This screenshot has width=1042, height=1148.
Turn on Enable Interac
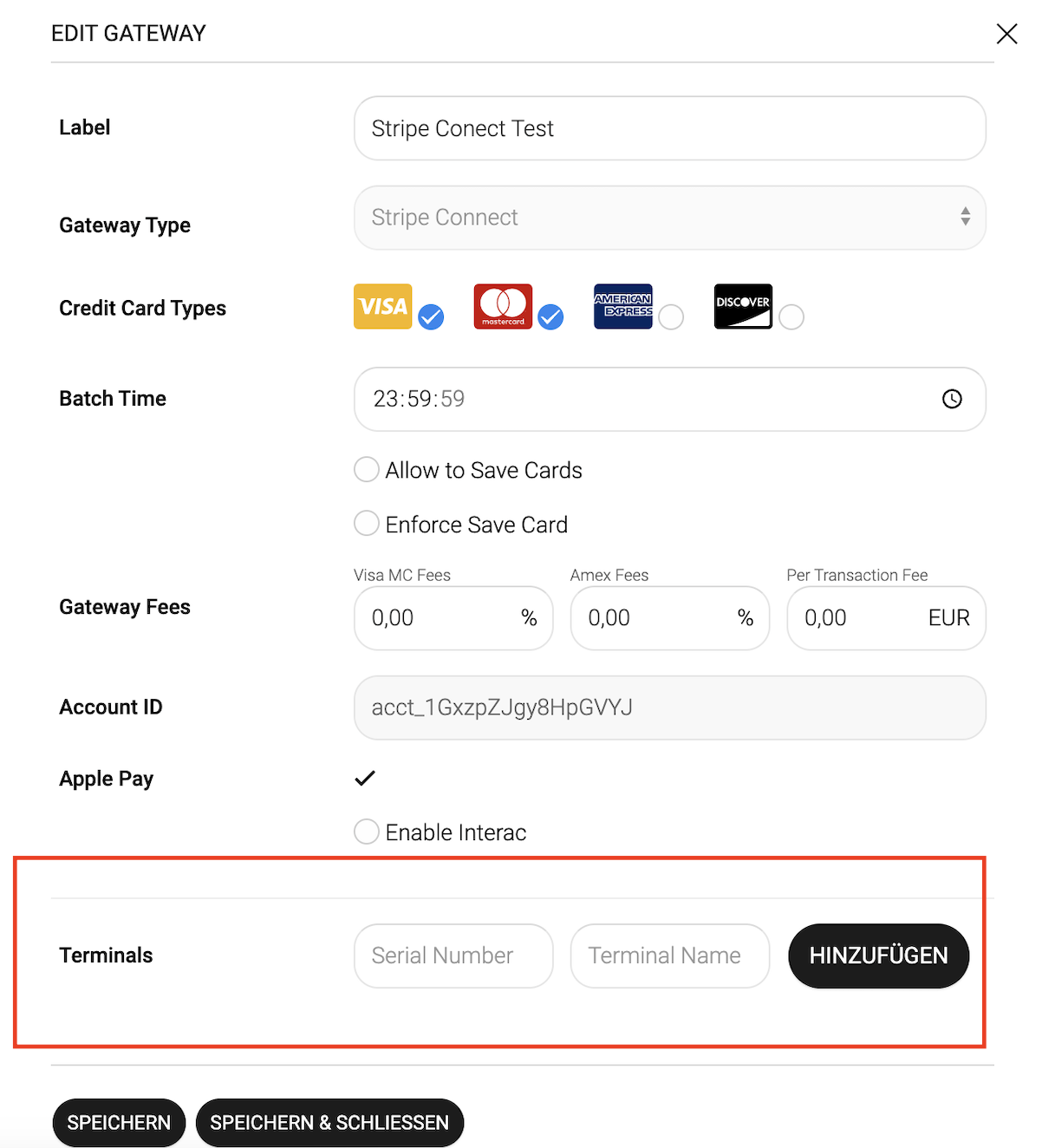(x=367, y=832)
